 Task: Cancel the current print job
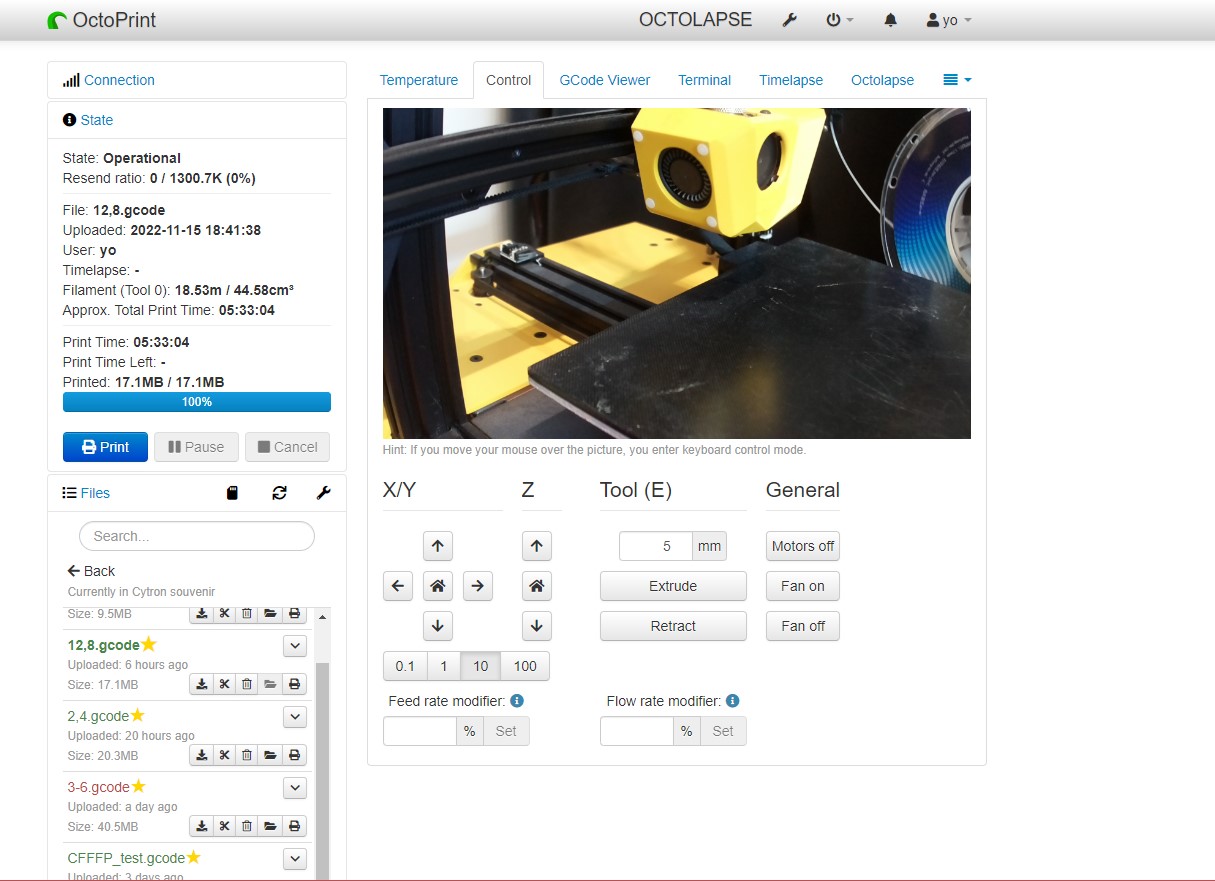point(287,447)
